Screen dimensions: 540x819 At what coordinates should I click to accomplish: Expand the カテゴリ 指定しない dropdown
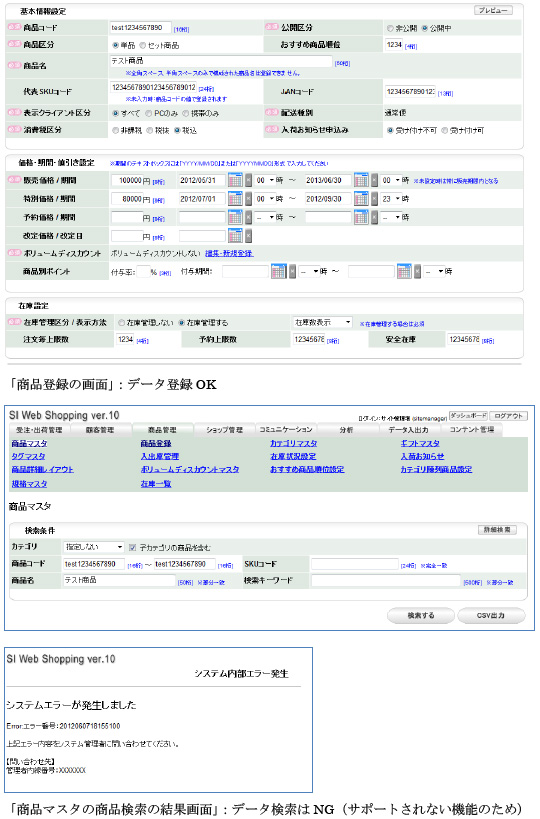pyautogui.click(x=93, y=547)
